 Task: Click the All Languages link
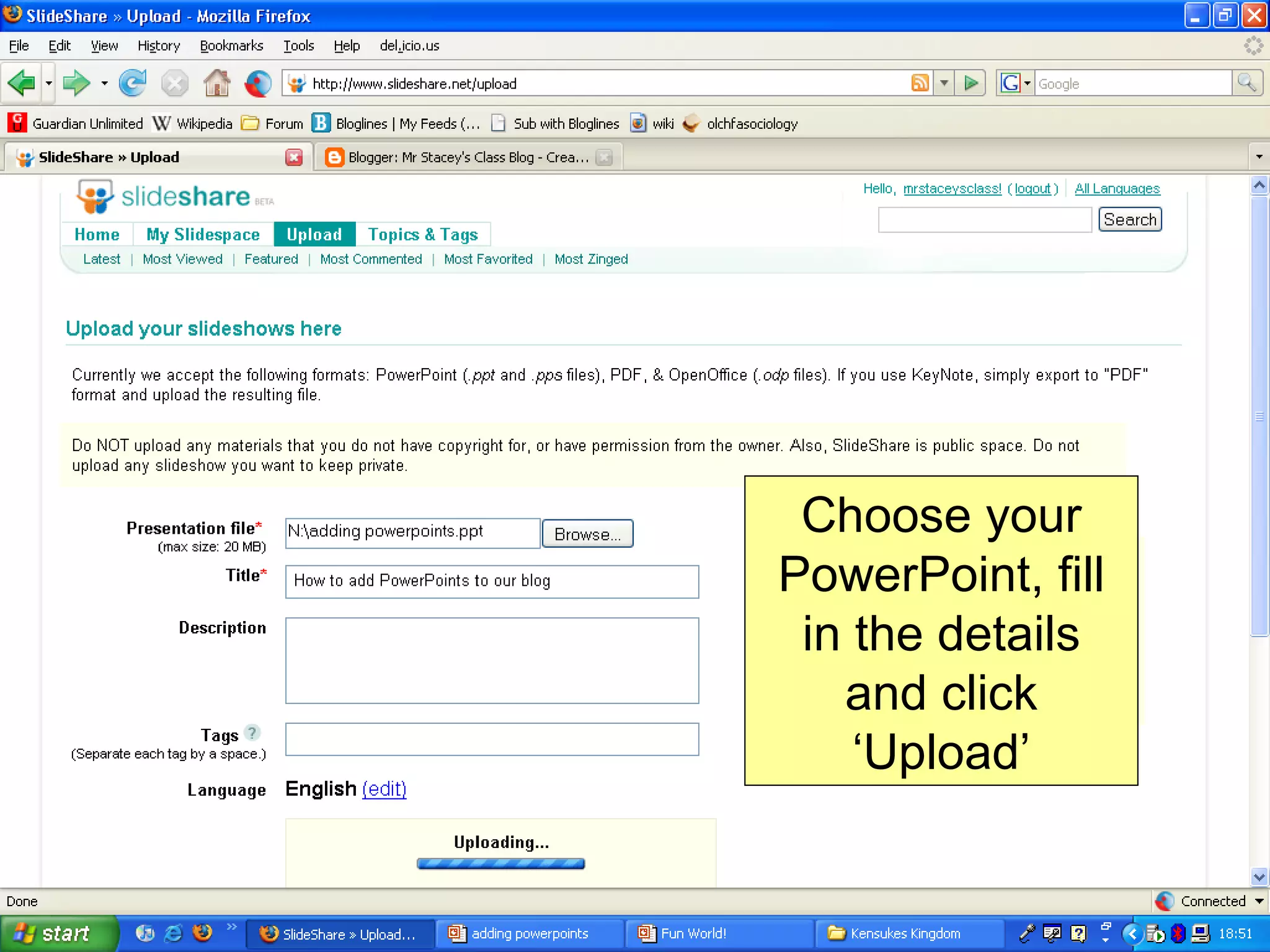1117,188
